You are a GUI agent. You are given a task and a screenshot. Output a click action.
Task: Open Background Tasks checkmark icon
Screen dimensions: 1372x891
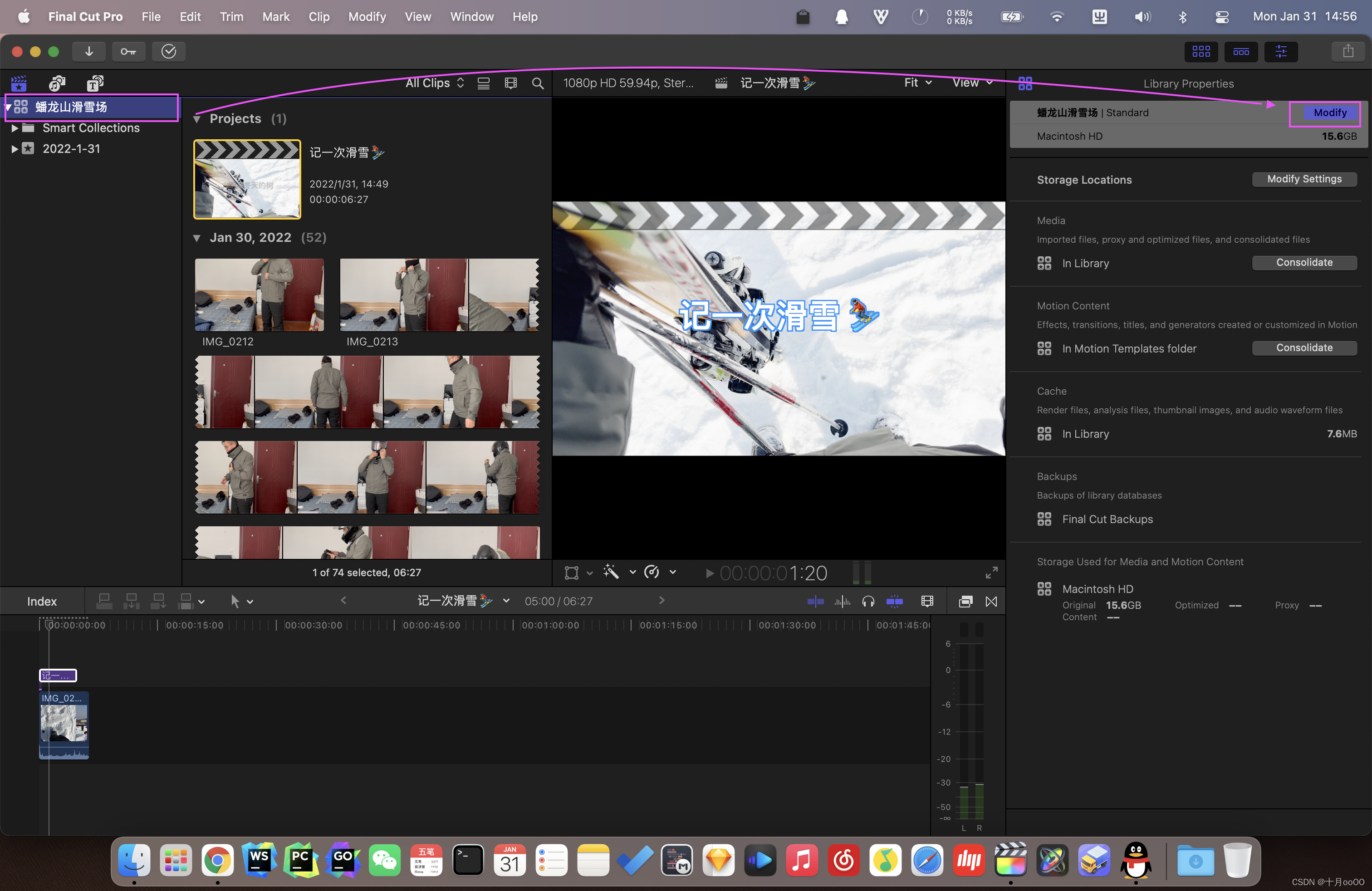[168, 52]
